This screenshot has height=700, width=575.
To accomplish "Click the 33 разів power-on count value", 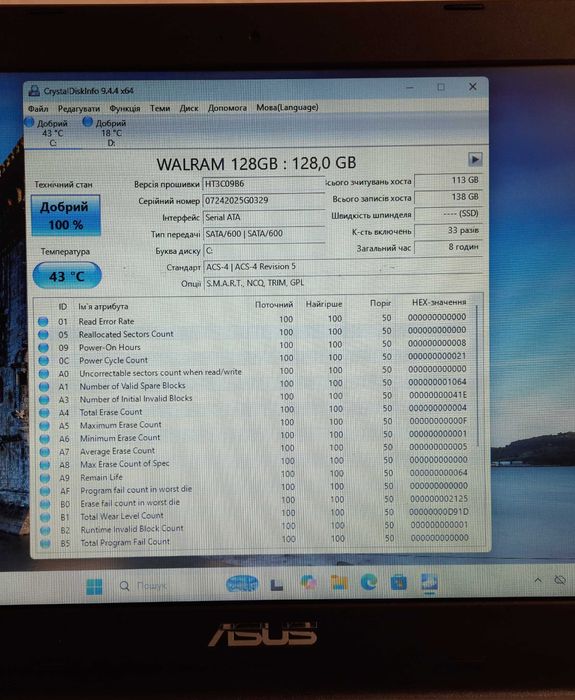I will point(448,231).
